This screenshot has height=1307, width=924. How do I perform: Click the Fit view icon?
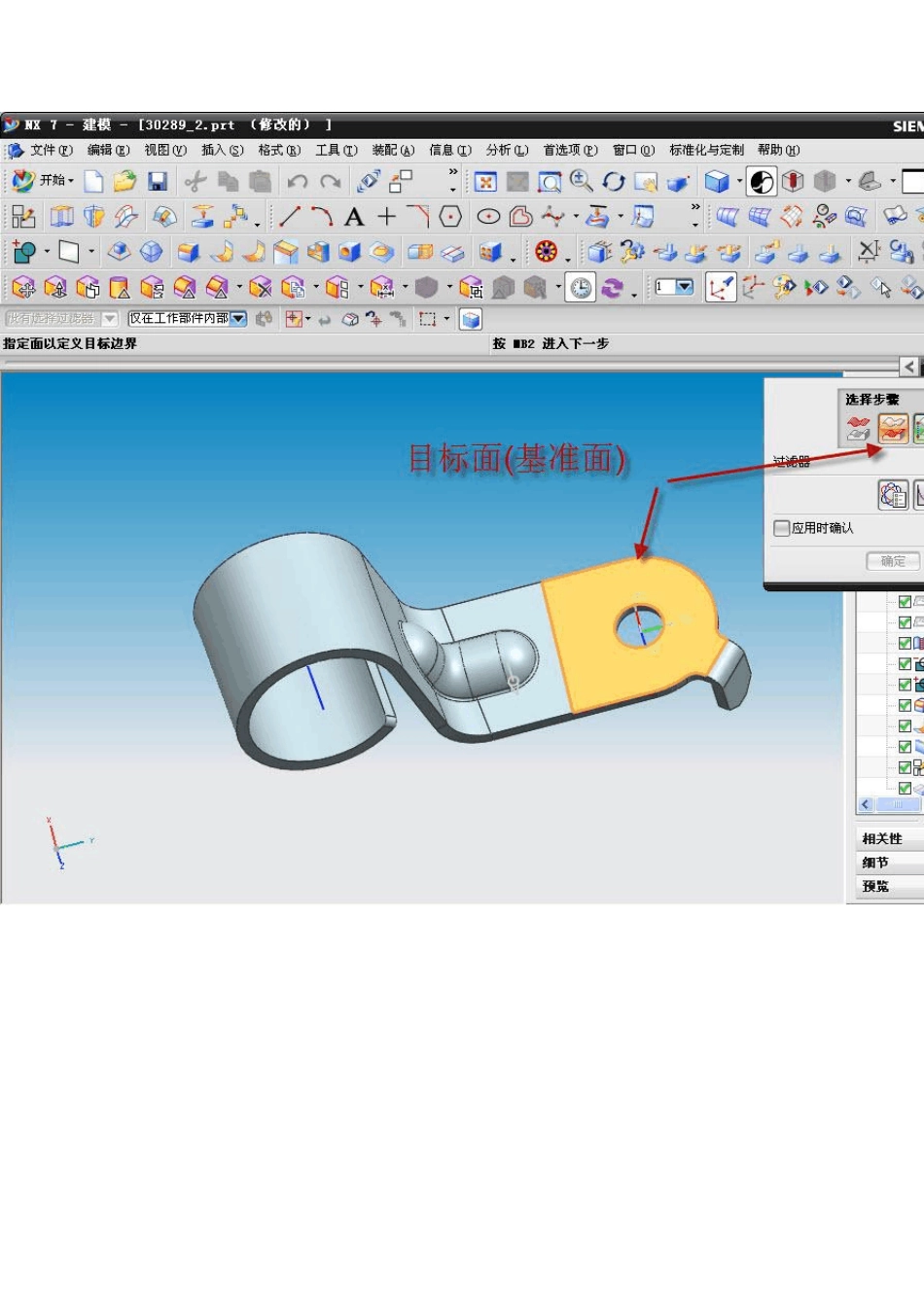(485, 182)
